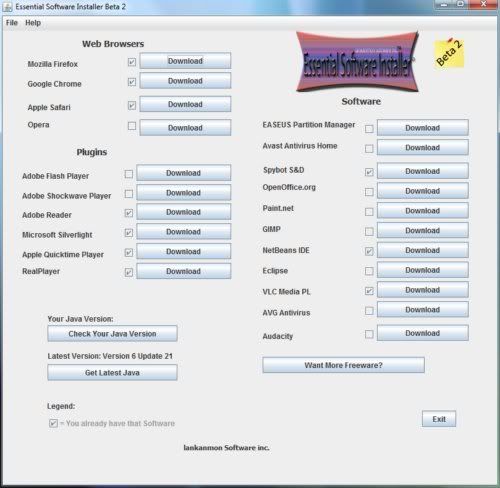Open Want More Freeware? button

(343, 365)
